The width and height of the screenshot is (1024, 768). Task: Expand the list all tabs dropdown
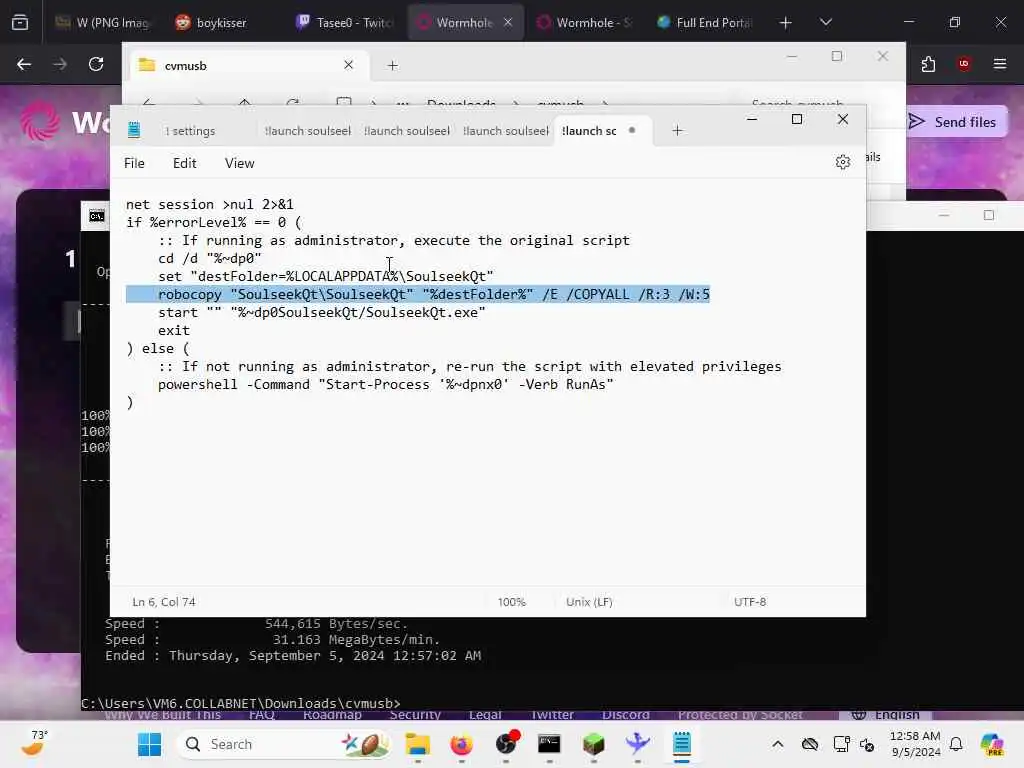826,22
